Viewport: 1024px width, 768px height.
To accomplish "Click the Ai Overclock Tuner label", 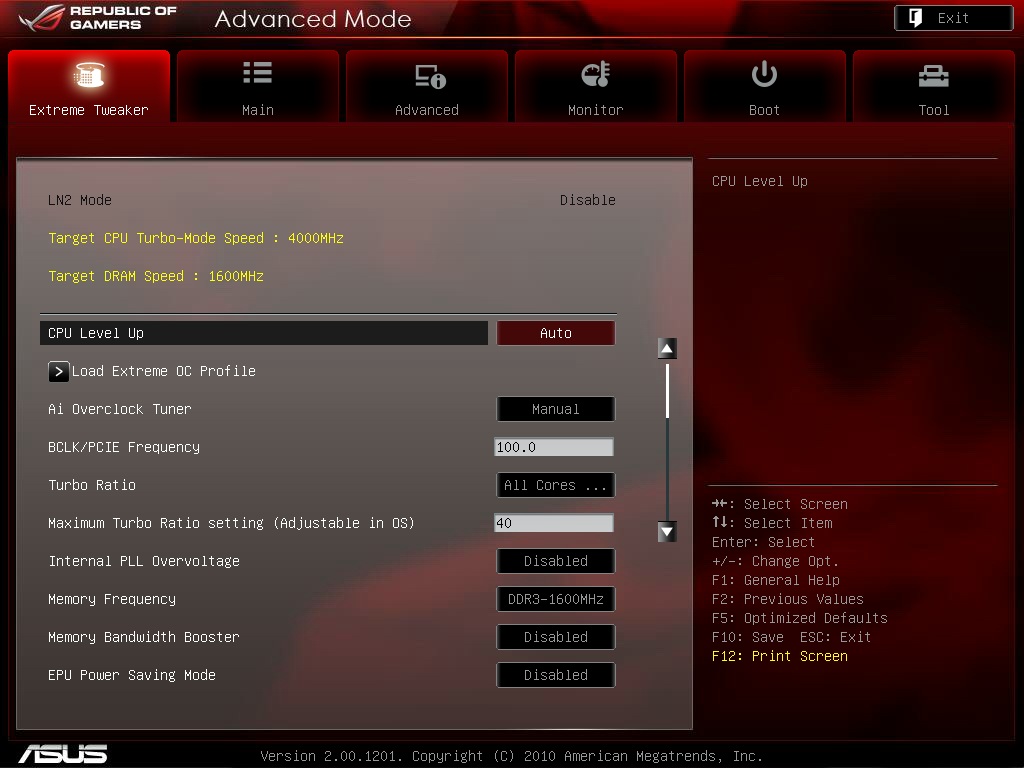I will coord(120,409).
